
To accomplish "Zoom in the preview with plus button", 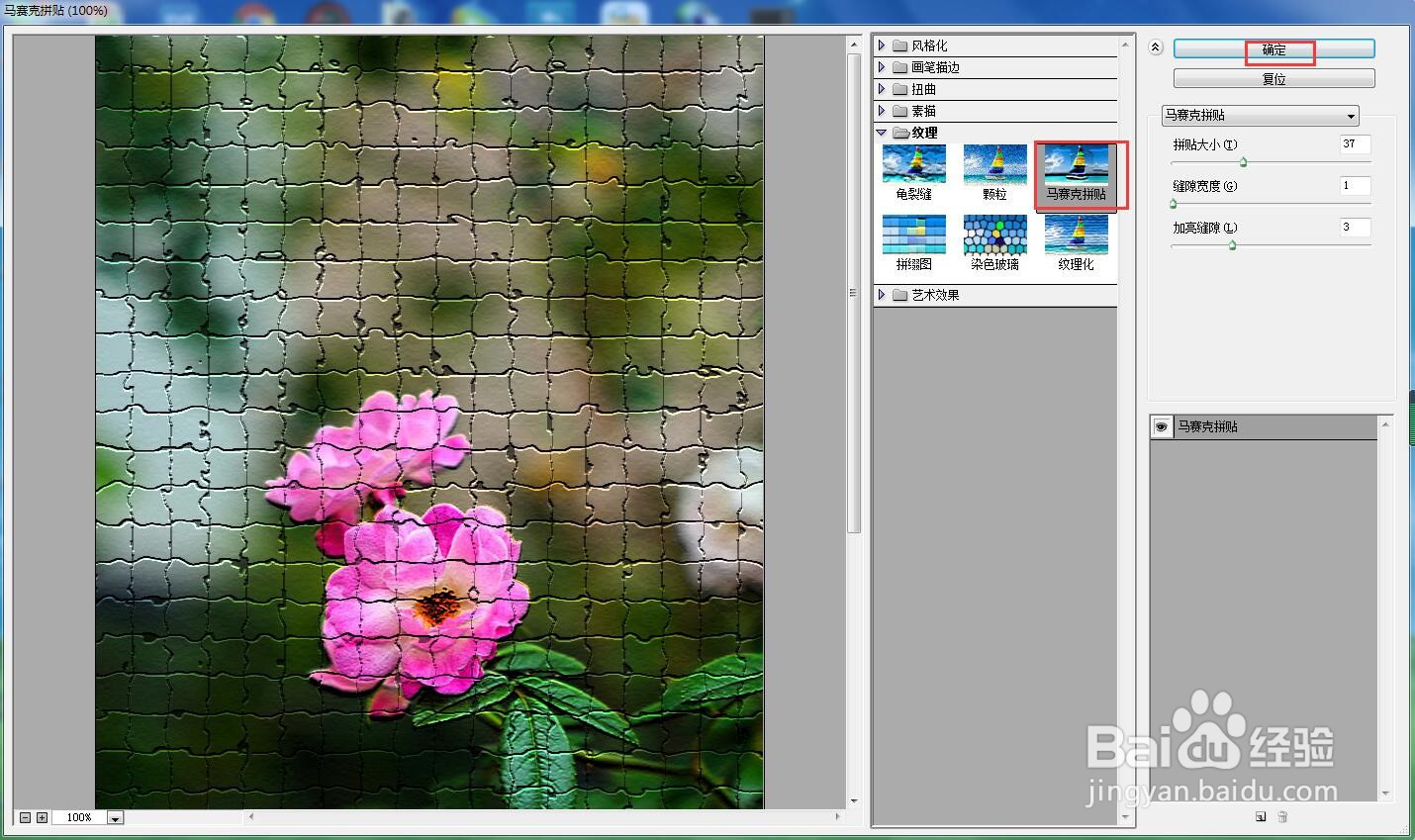I will click(x=42, y=817).
